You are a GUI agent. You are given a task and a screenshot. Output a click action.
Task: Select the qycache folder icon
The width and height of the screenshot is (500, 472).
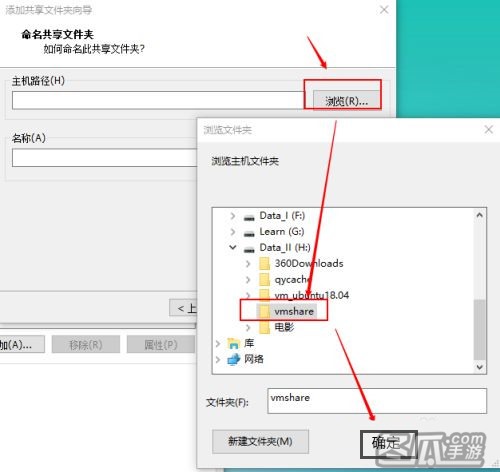pos(264,279)
